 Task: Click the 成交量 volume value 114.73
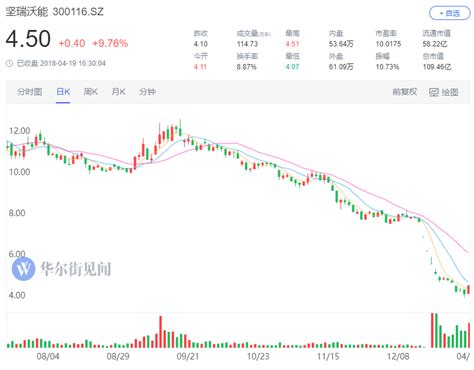tap(247, 44)
